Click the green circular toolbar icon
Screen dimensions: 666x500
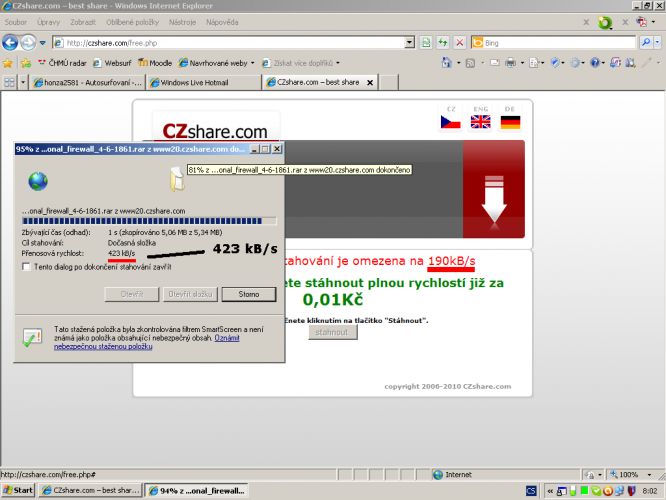605,22
